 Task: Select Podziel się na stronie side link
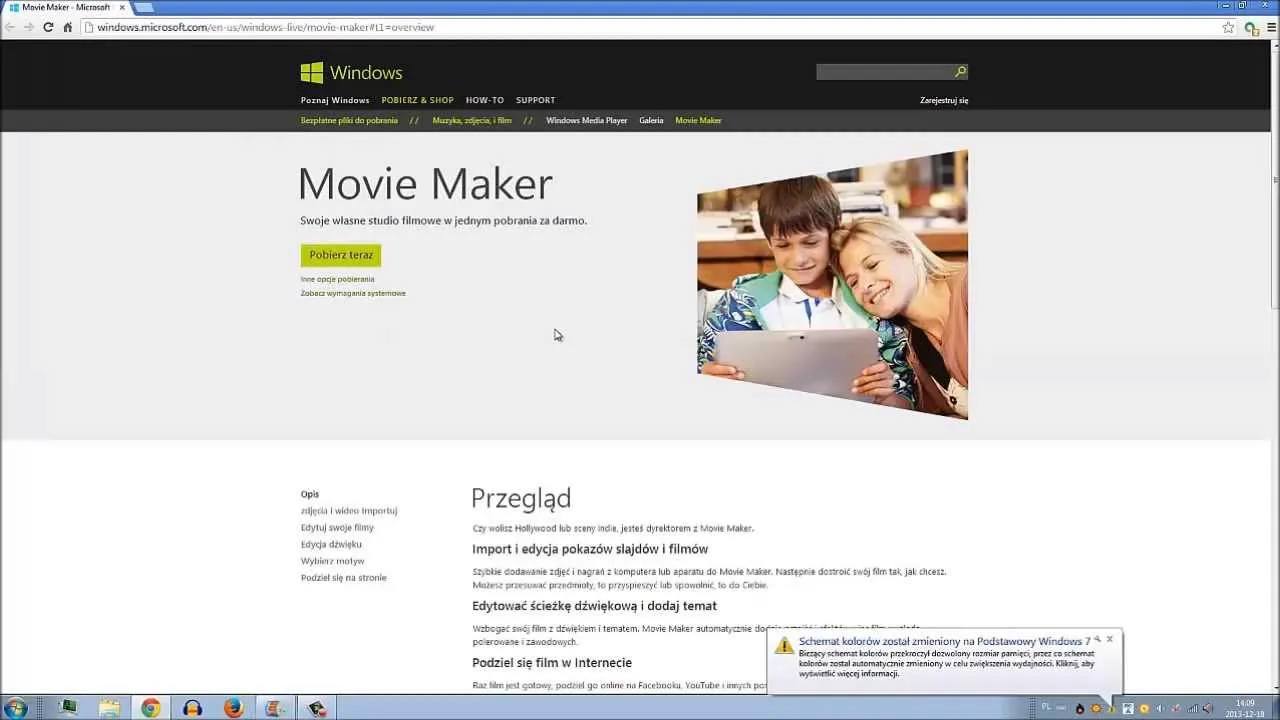[x=343, y=577]
